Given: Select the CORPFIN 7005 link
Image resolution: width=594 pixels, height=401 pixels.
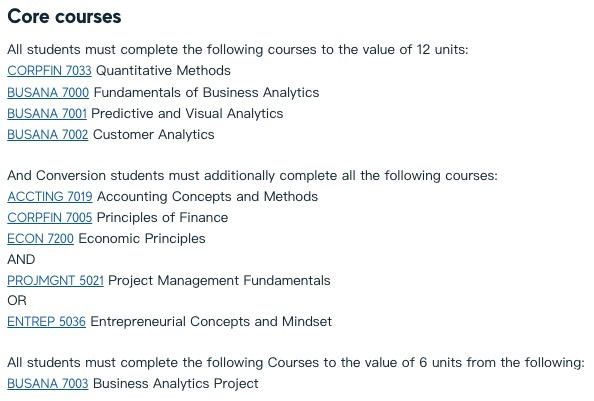Looking at the screenshot, I should click(x=50, y=218).
